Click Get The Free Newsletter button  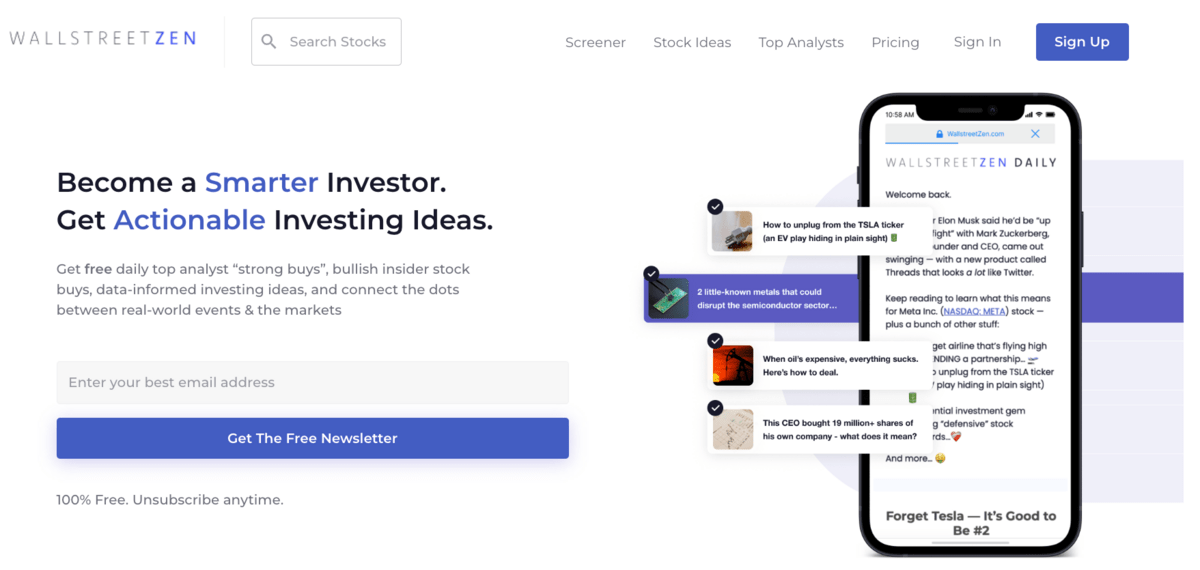point(313,438)
